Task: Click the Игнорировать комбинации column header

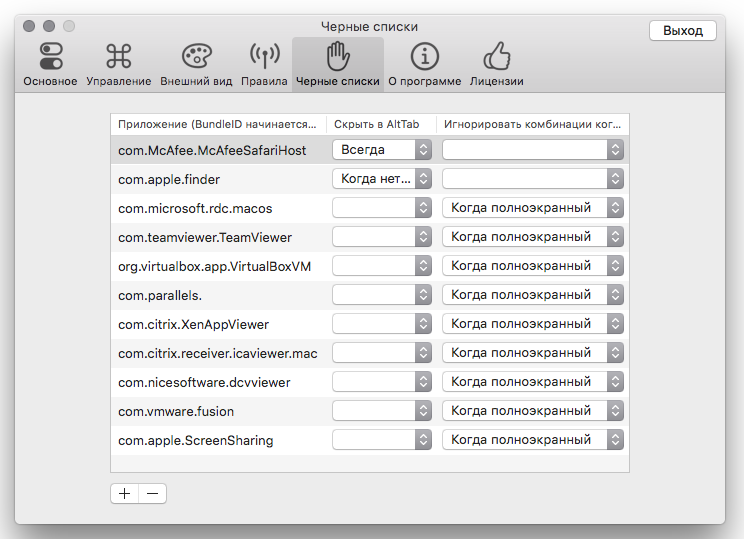Action: pyautogui.click(x=532, y=124)
